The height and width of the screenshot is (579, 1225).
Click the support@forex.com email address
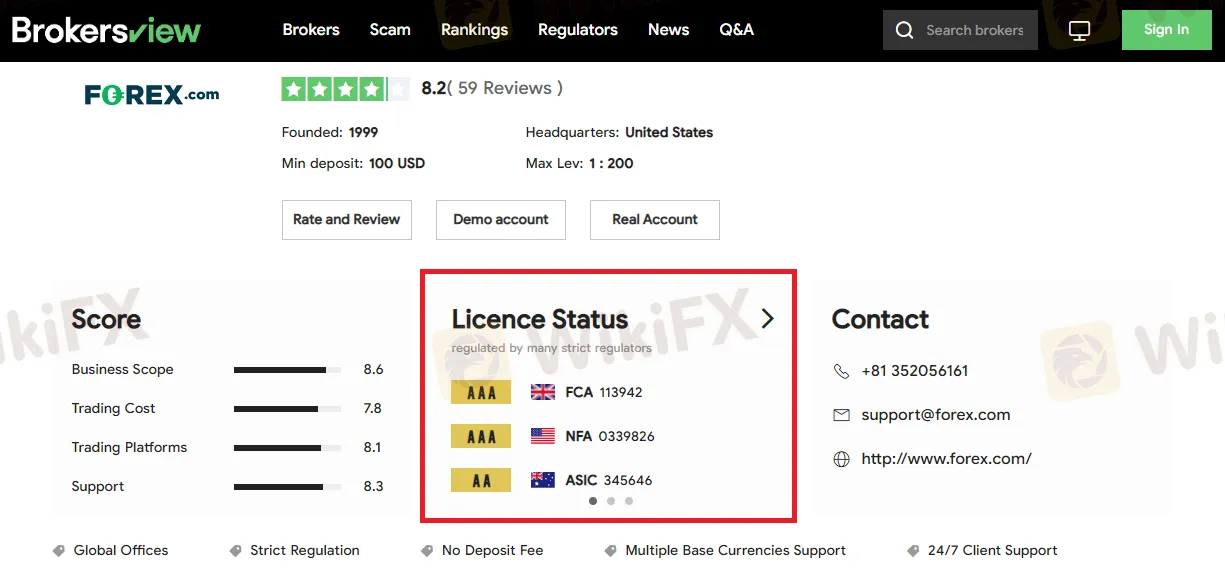coord(936,415)
